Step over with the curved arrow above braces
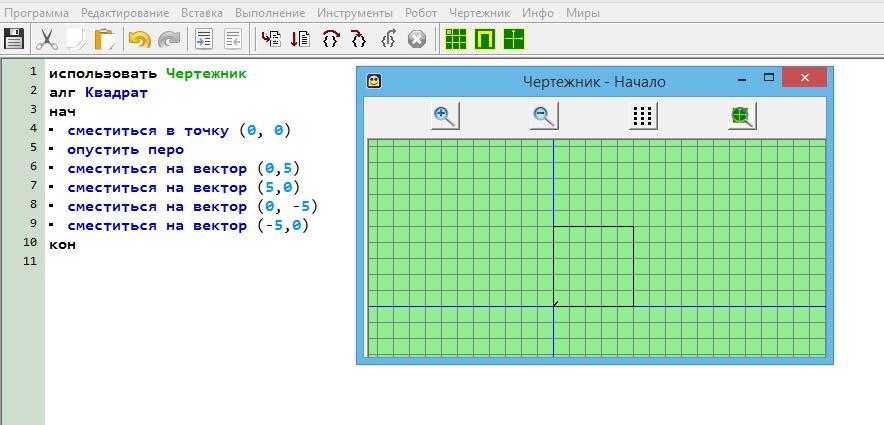This screenshot has width=884, height=425. tap(330, 38)
